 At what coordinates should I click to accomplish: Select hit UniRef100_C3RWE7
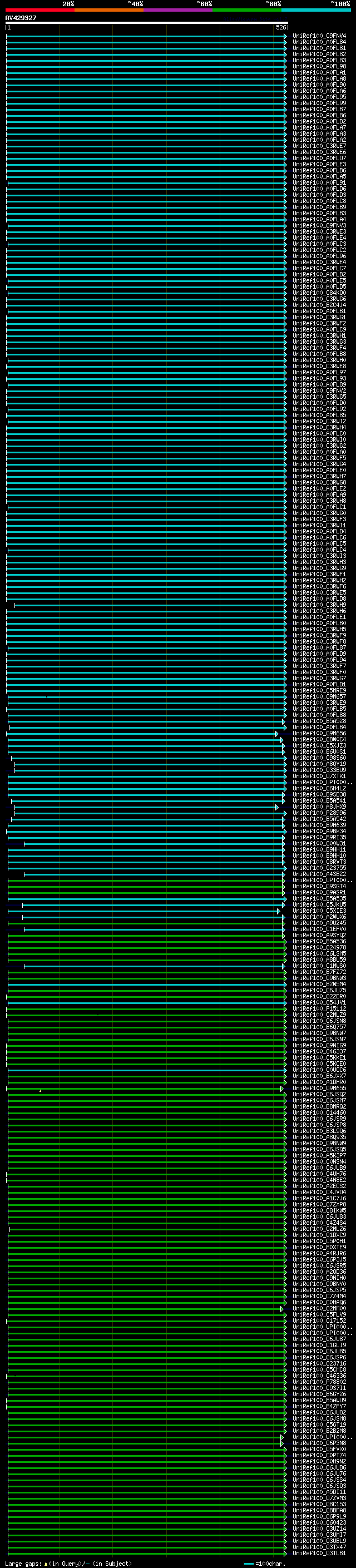click(x=319, y=146)
